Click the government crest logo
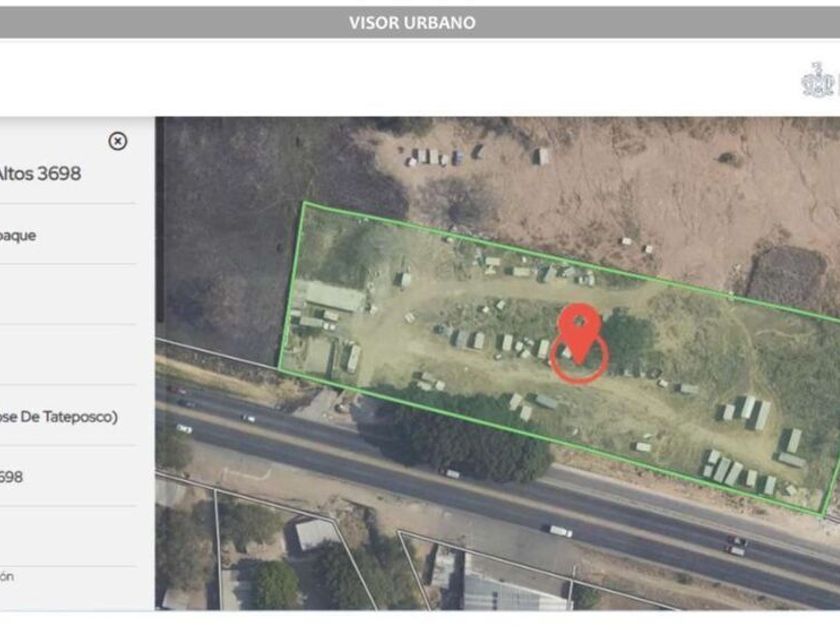840x630 pixels. [x=820, y=80]
